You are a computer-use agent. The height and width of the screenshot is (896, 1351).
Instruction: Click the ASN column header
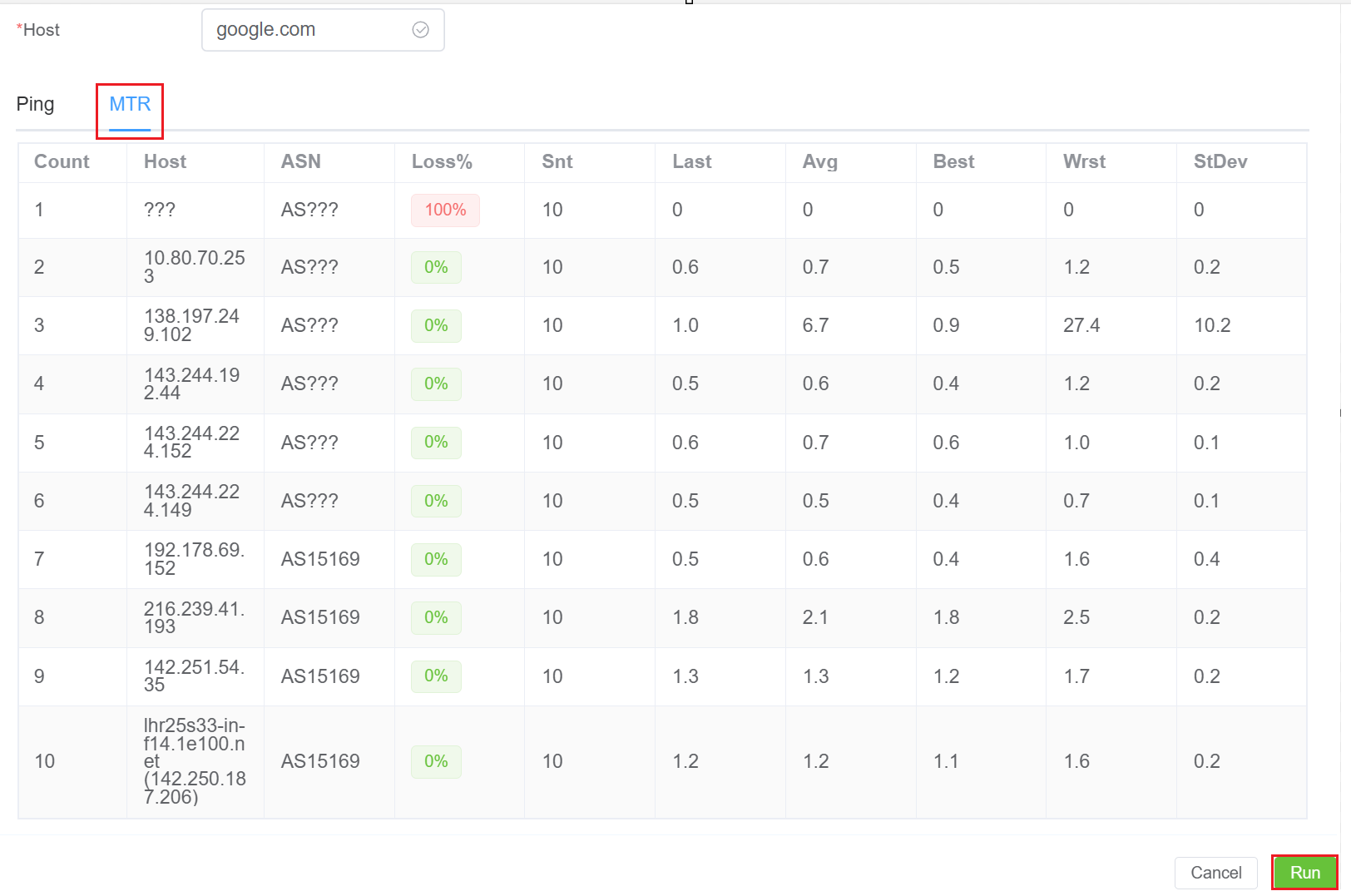[x=301, y=162]
